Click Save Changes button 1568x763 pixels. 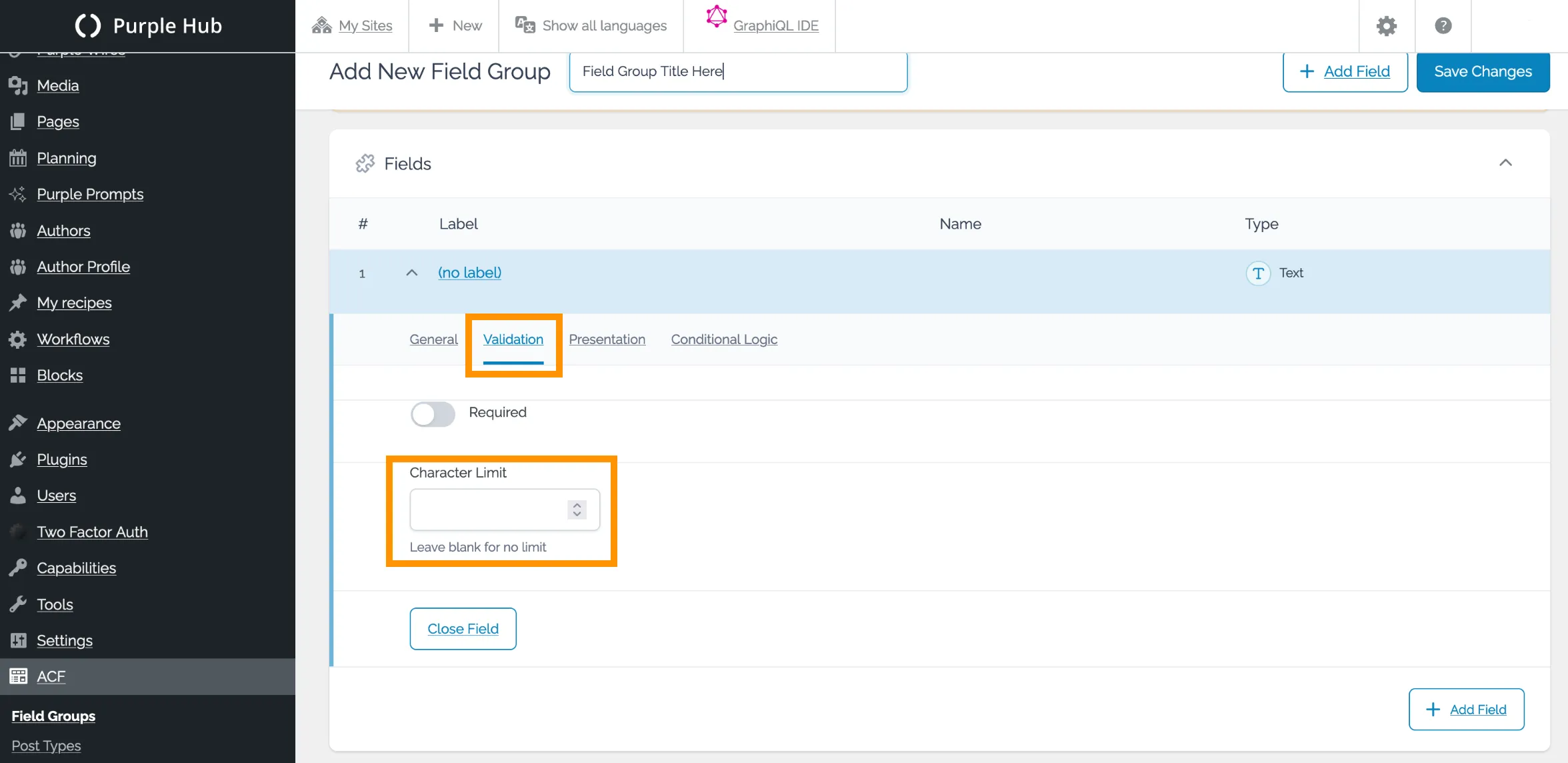[1483, 71]
